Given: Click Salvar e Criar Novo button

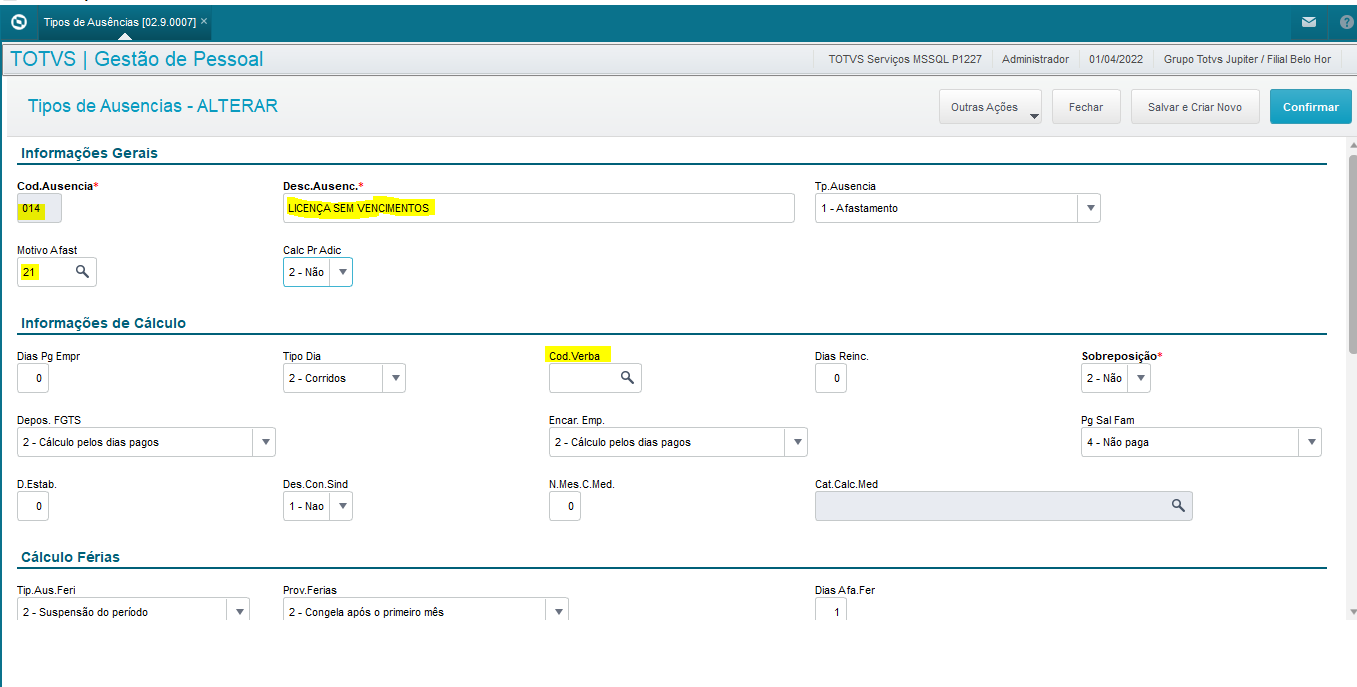Looking at the screenshot, I should tap(1195, 107).
